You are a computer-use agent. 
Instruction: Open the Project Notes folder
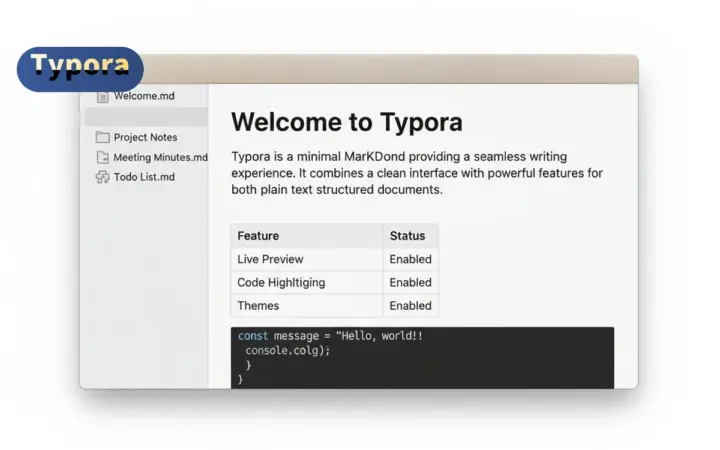click(145, 137)
